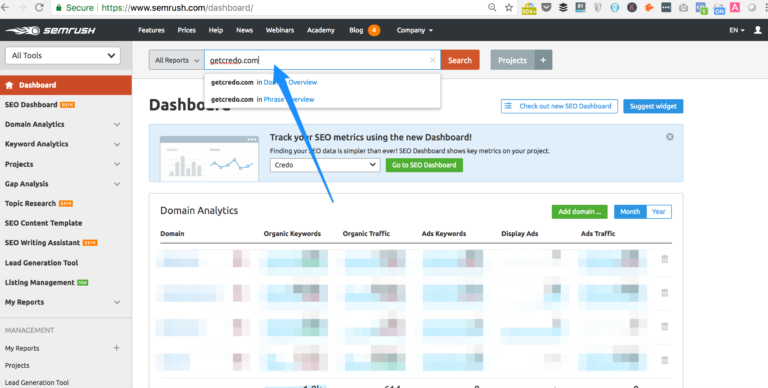Click the browser address bar URL

[177, 8]
